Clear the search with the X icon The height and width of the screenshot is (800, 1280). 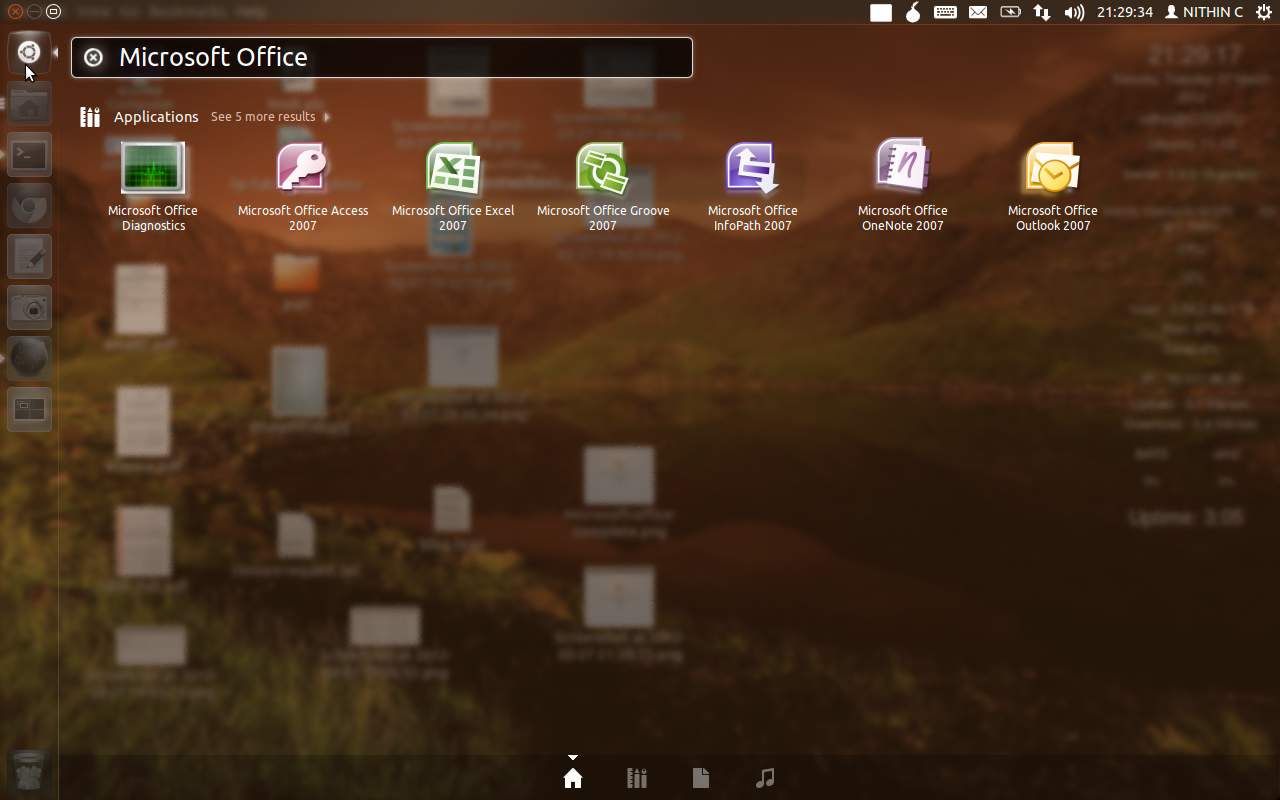click(x=93, y=57)
